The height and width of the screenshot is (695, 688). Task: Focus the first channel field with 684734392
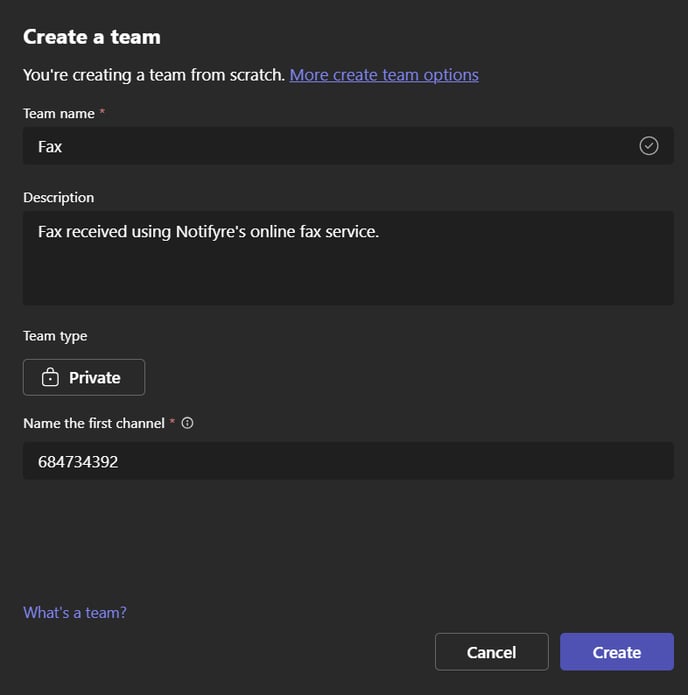click(348, 461)
